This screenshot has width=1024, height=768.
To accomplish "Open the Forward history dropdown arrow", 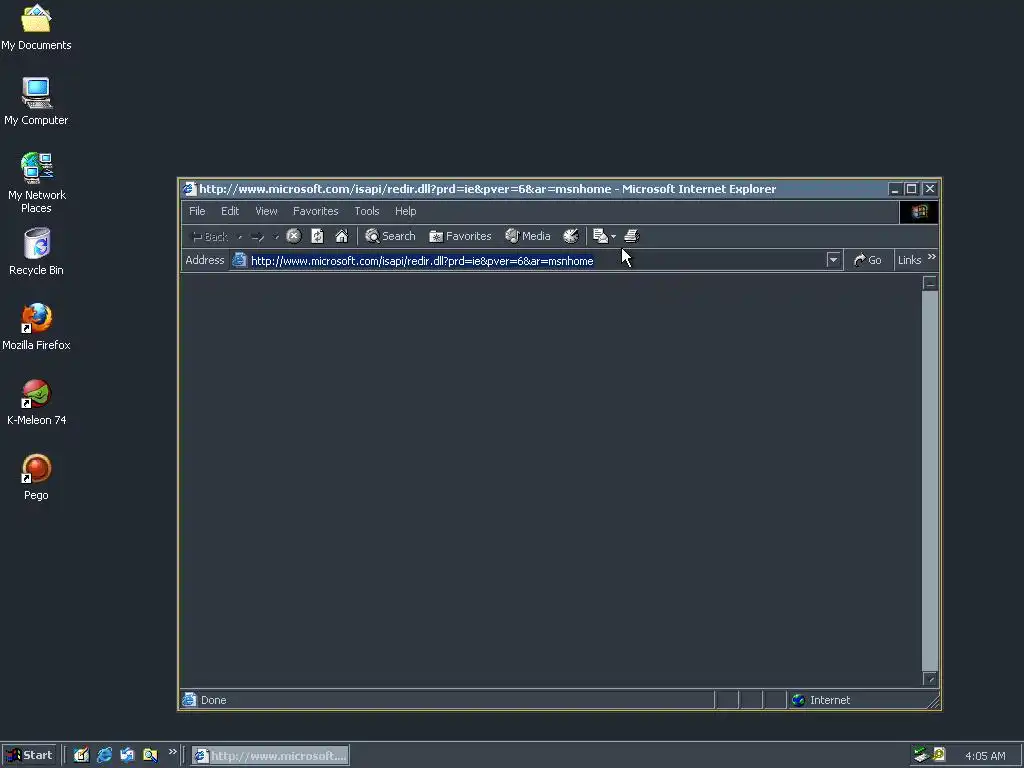I will (x=276, y=237).
